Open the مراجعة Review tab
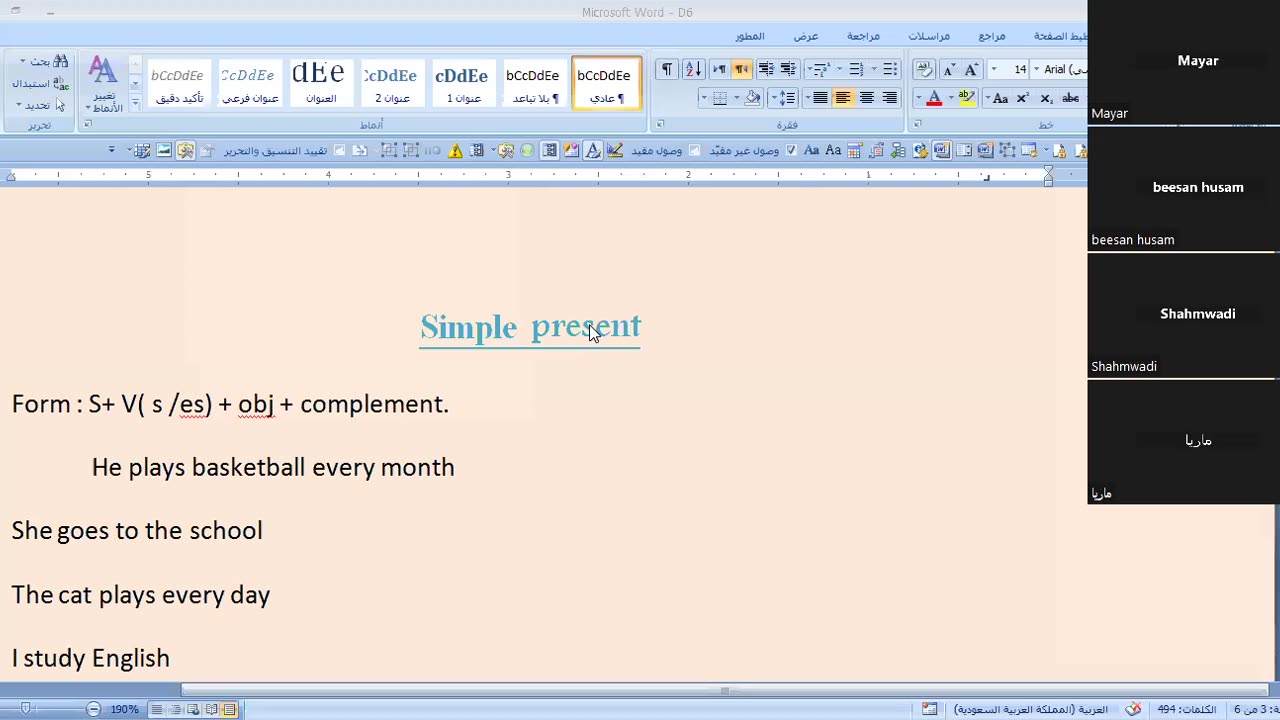1280x720 pixels. click(x=863, y=36)
